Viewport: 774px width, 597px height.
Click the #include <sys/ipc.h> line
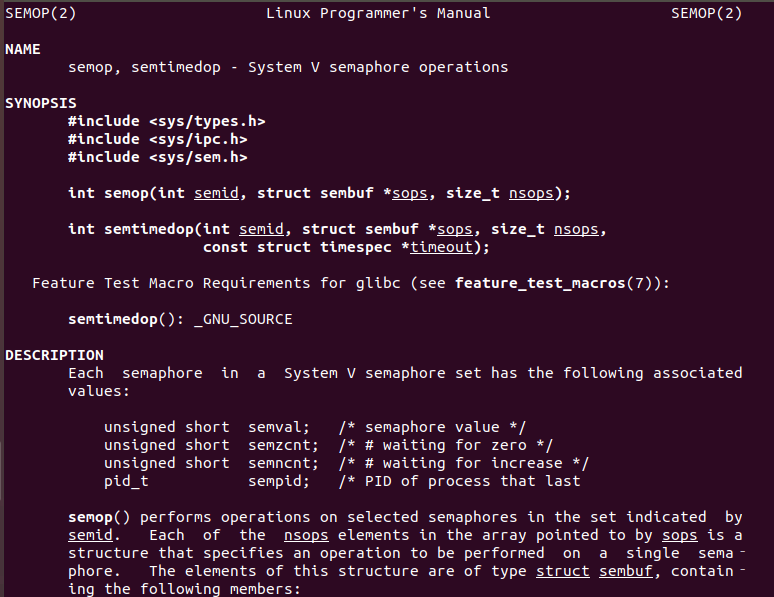(157, 139)
